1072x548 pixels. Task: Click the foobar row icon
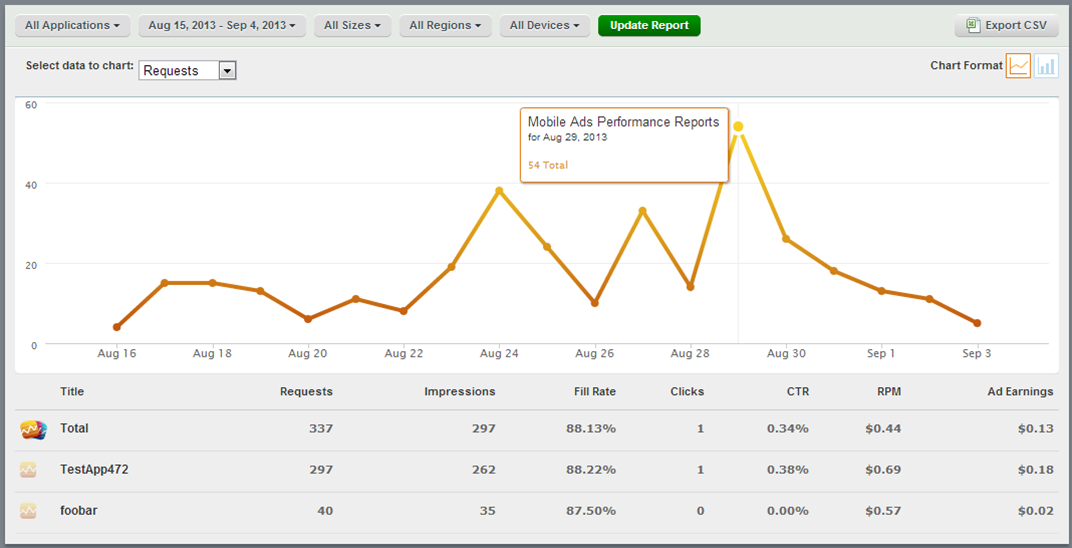(29, 511)
